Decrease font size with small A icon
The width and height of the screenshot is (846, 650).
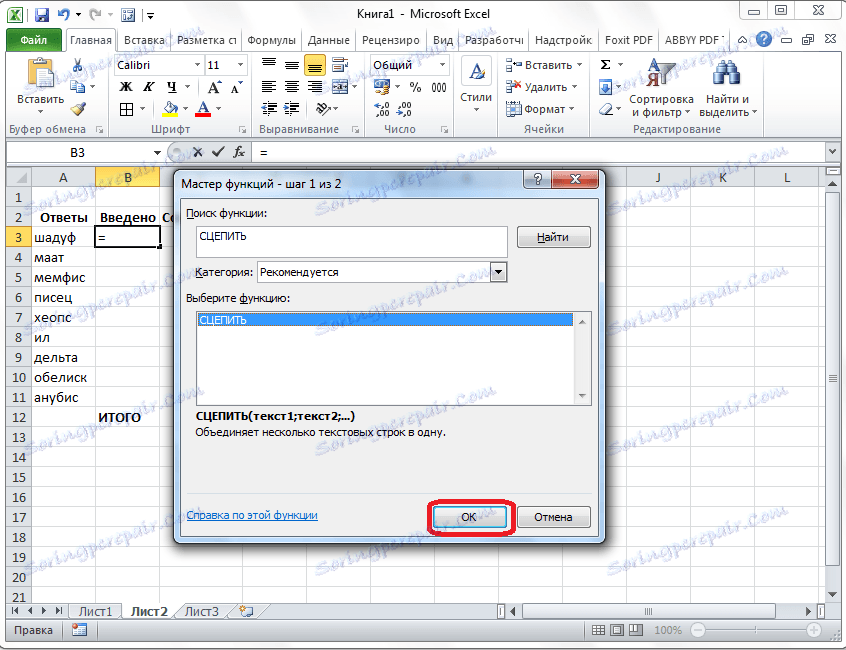point(236,87)
